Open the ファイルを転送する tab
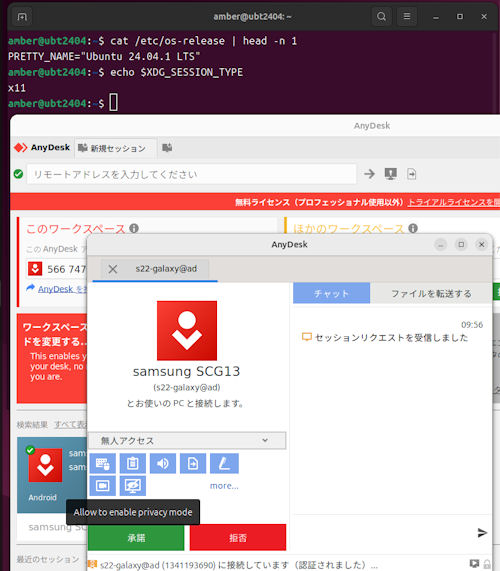This screenshot has height=571, width=500. coord(431,293)
